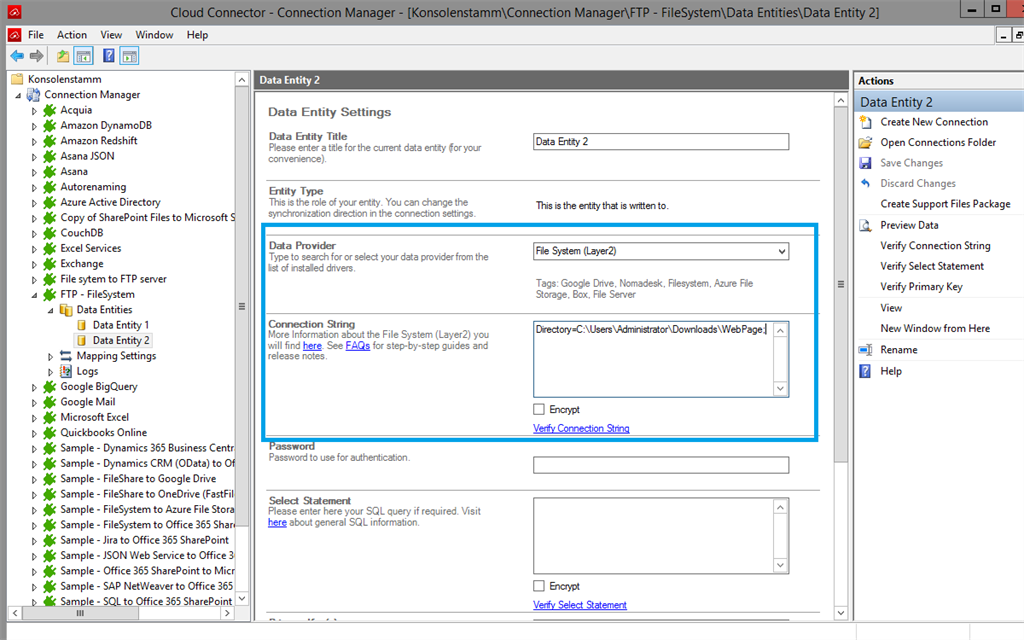Click the Create New Connection action icon
The height and width of the screenshot is (640, 1024).
click(x=866, y=122)
